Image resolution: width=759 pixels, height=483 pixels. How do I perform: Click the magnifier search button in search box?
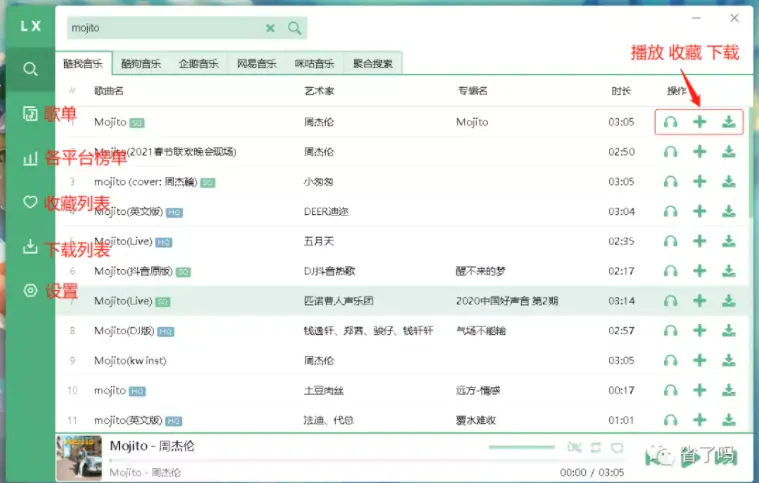pyautogui.click(x=294, y=28)
